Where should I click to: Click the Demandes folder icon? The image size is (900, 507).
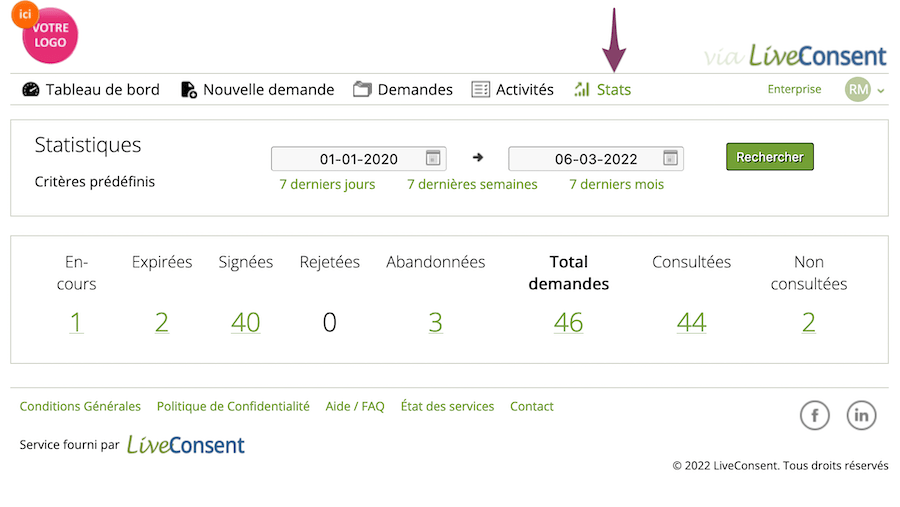362,90
